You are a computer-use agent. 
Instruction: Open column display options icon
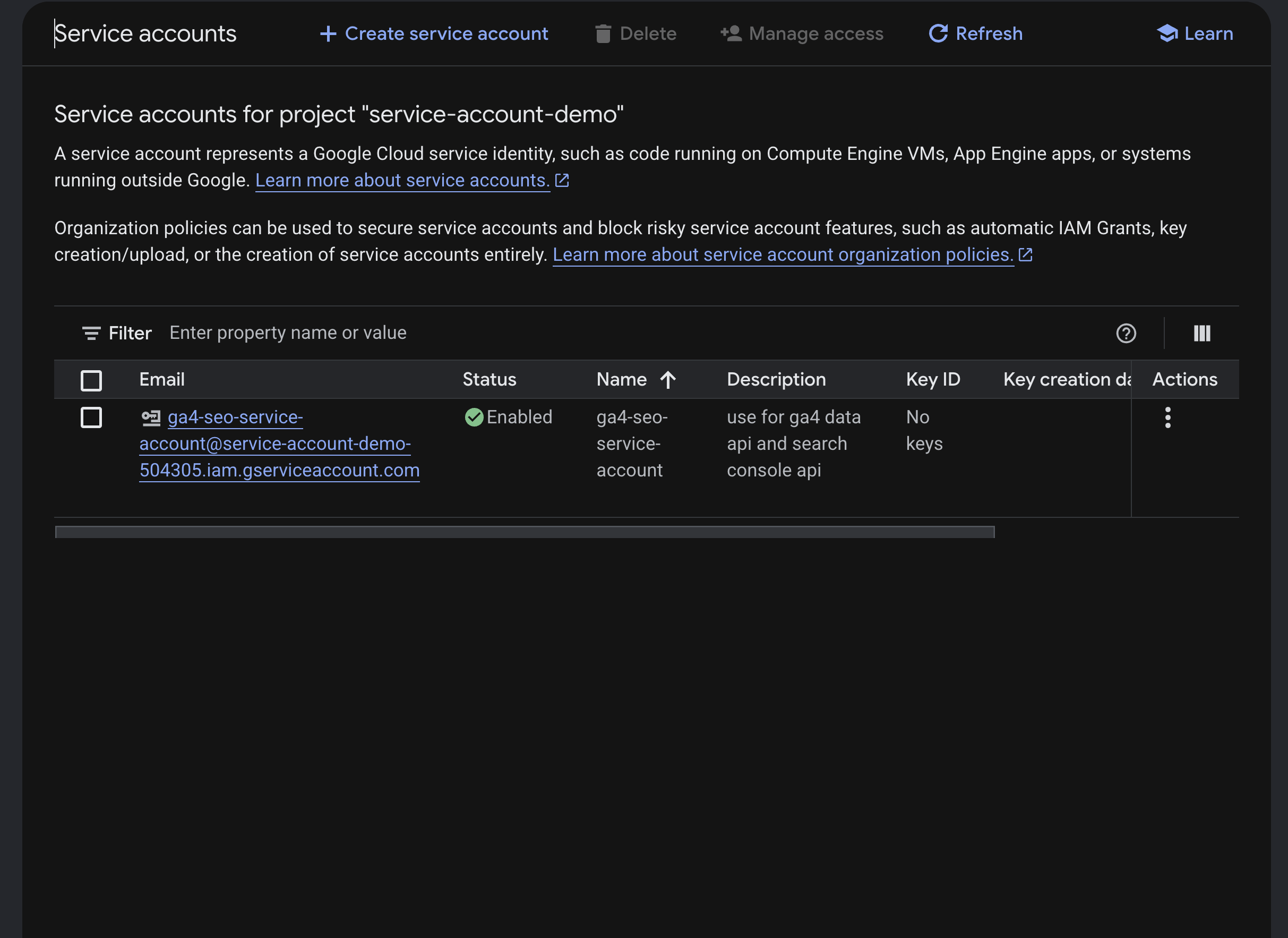1201,334
